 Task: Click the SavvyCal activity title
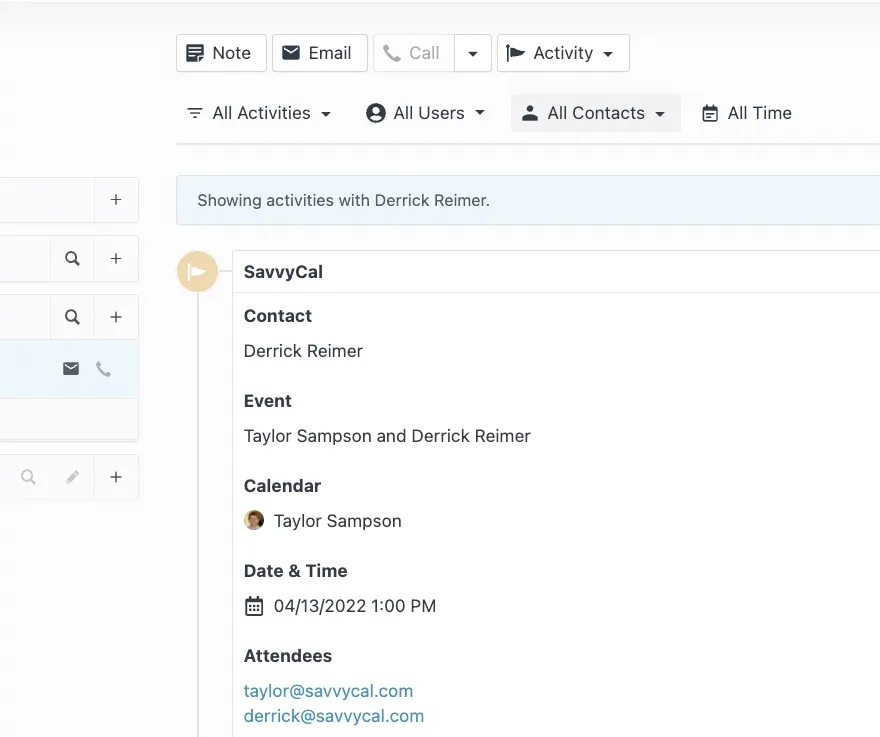283,272
